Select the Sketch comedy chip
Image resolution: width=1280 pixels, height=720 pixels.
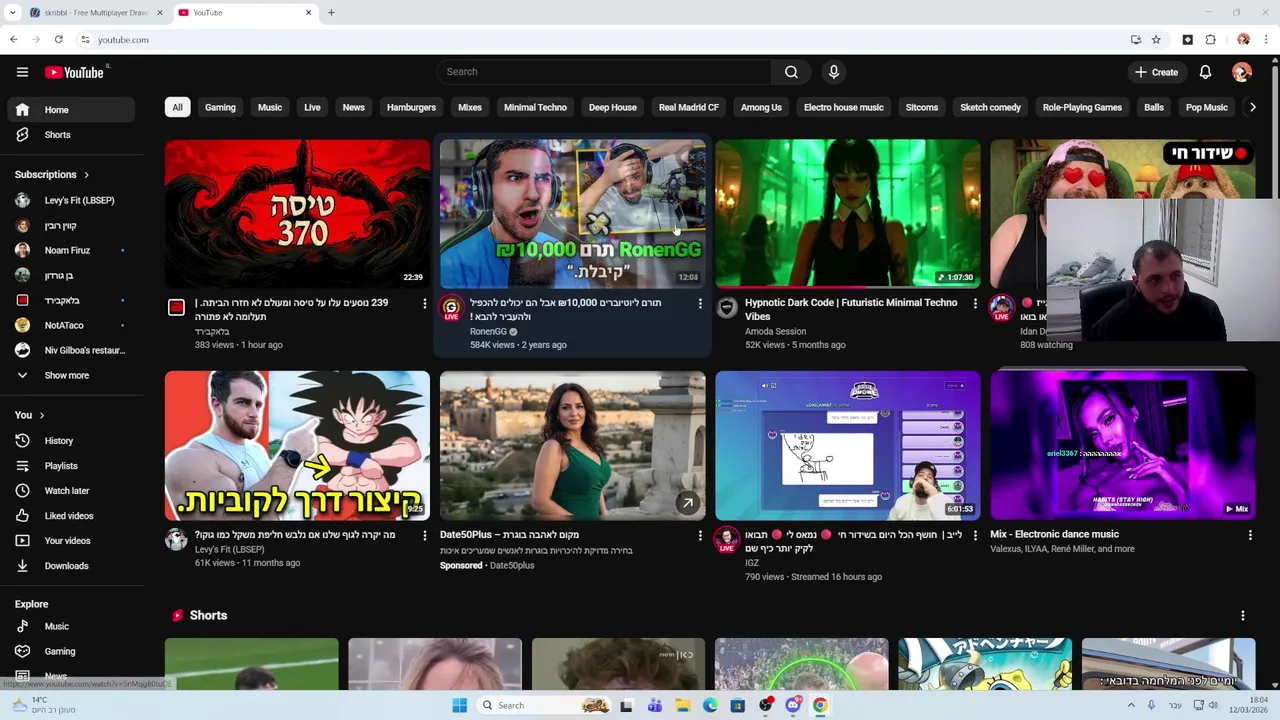(990, 107)
